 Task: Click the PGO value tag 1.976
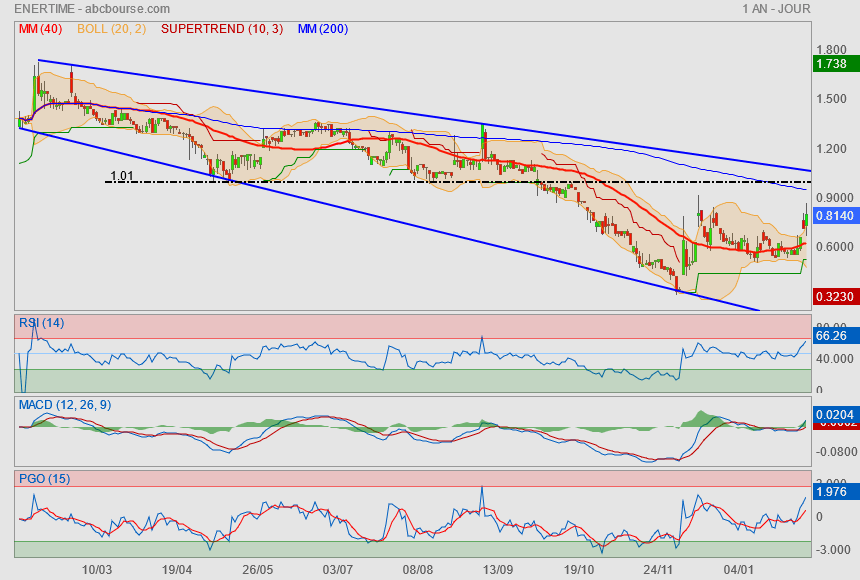[x=831, y=491]
